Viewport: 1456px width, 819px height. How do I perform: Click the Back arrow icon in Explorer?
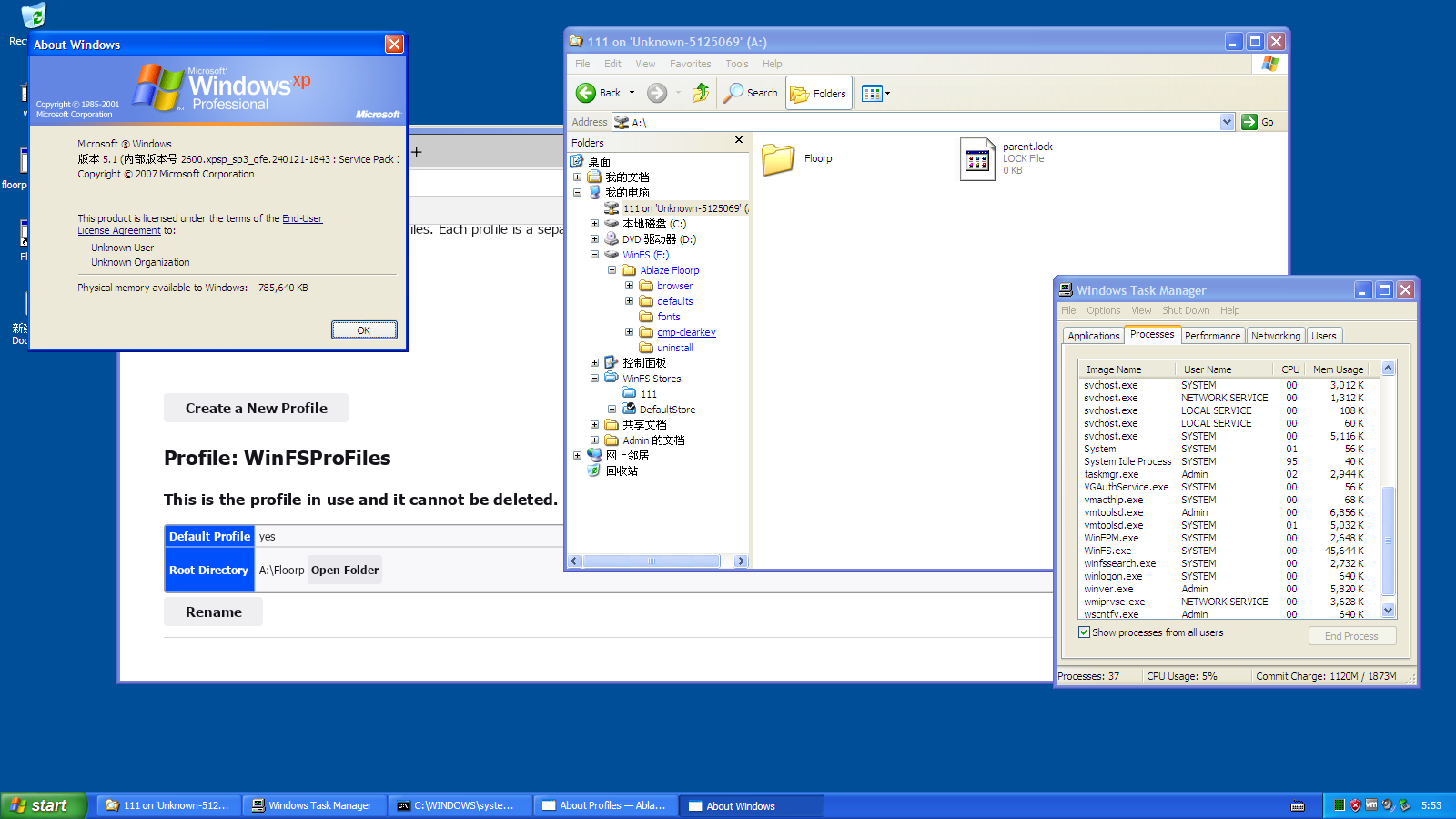586,93
